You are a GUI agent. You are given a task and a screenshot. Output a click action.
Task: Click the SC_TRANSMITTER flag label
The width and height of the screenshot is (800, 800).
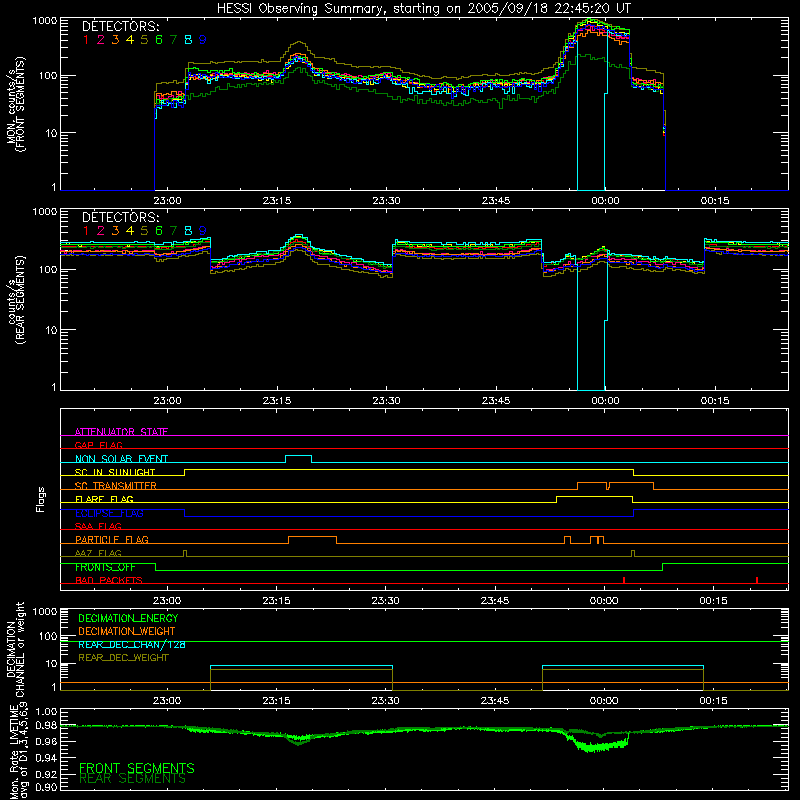pyautogui.click(x=116, y=486)
